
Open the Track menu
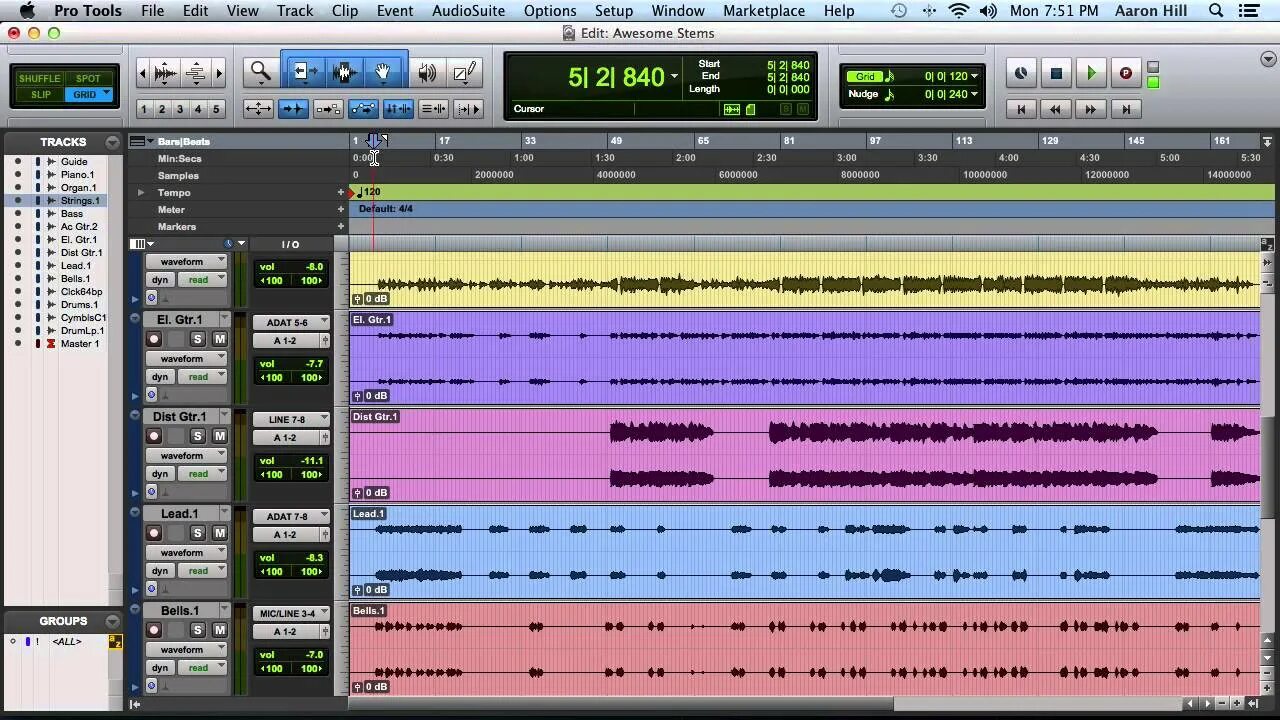(x=295, y=11)
